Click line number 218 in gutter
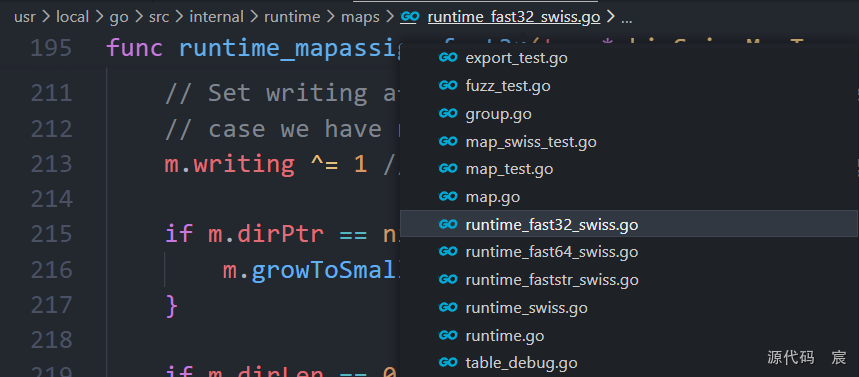This screenshot has height=377, width=859. pos(51,340)
